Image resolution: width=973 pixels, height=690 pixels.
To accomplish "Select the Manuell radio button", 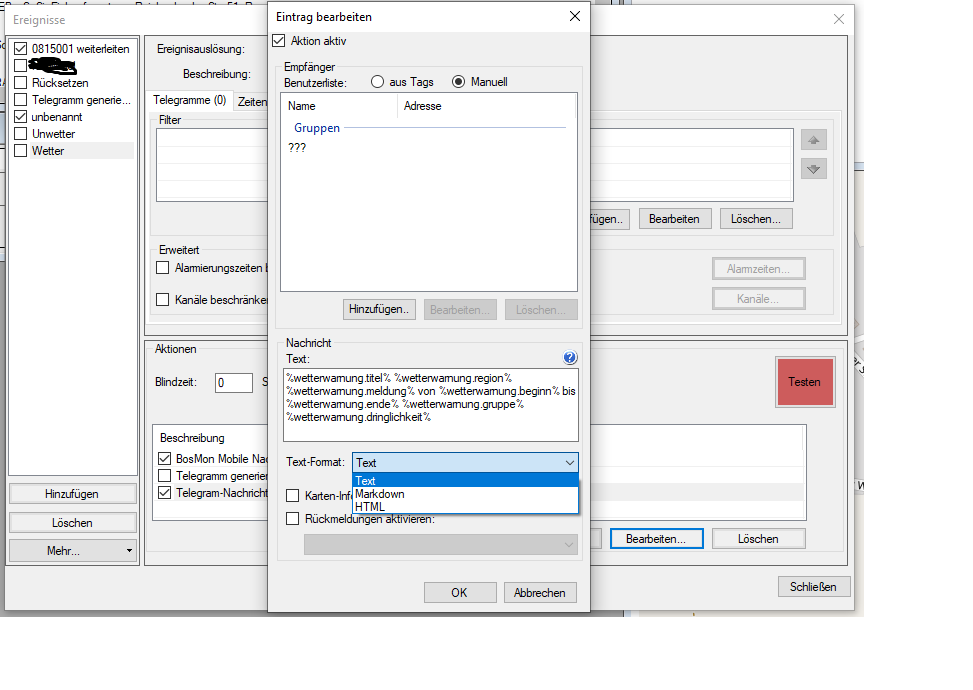I will 459,82.
